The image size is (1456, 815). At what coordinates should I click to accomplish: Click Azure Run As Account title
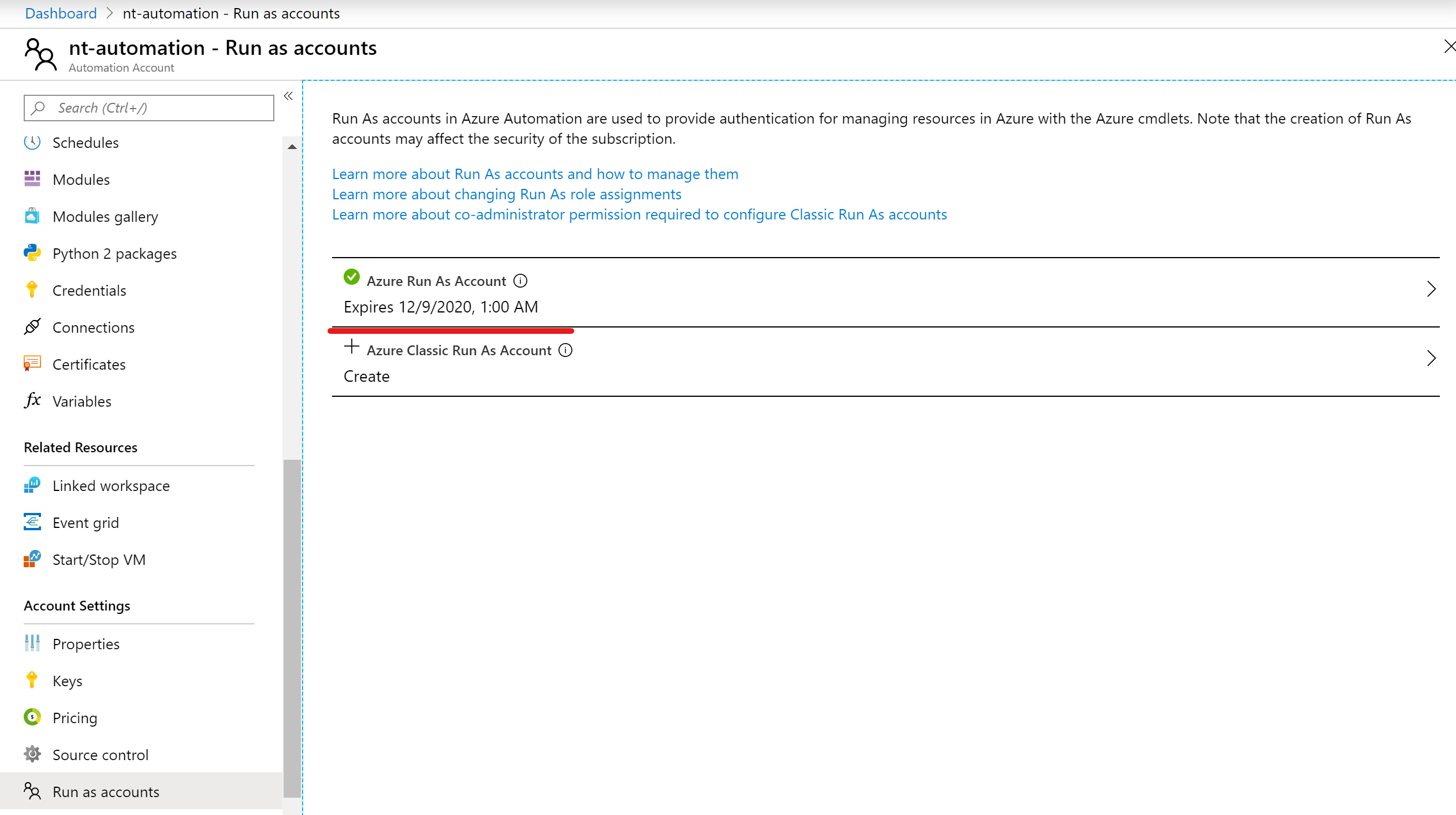pos(437,281)
